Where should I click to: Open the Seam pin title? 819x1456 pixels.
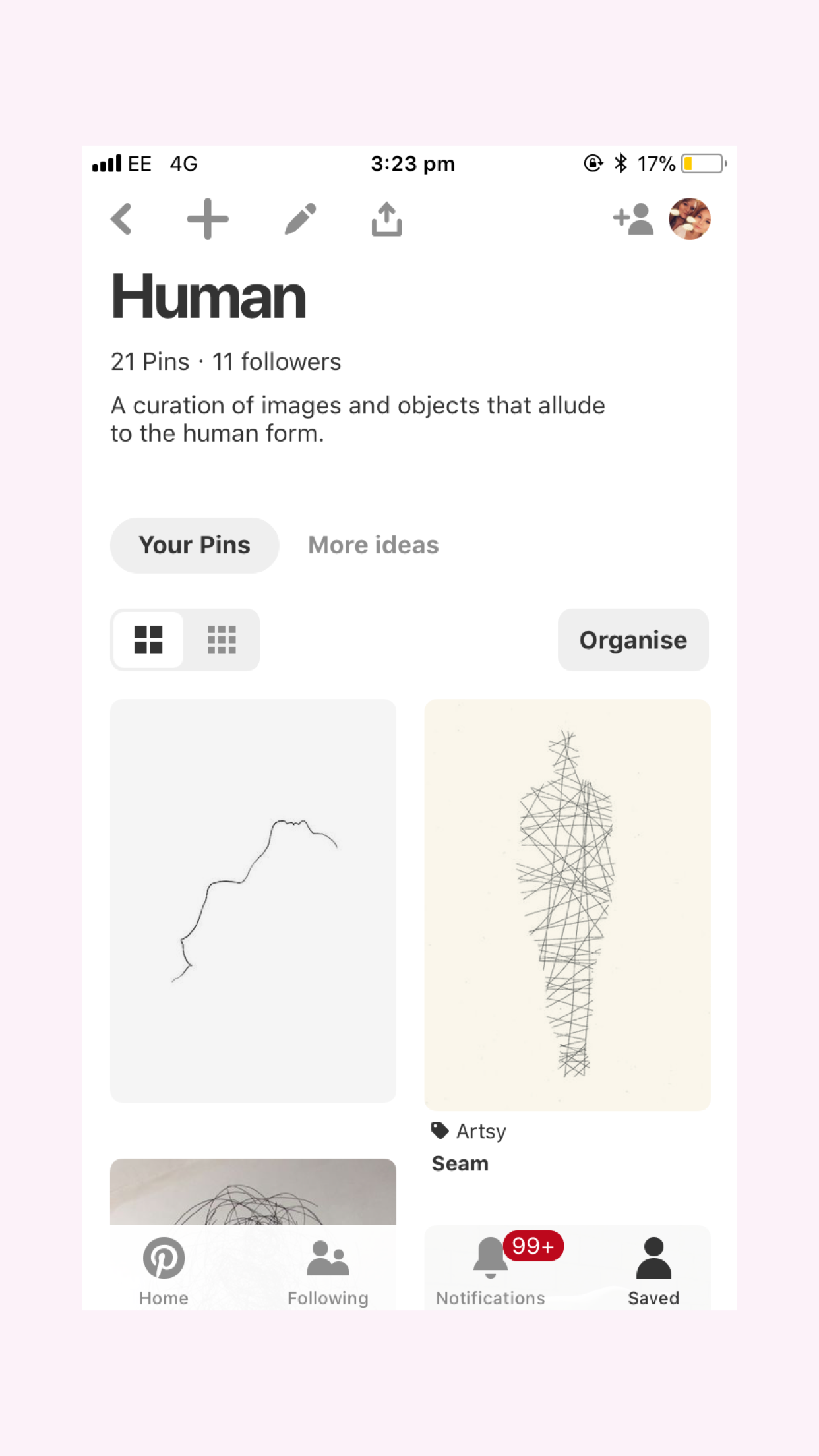coord(460,1164)
